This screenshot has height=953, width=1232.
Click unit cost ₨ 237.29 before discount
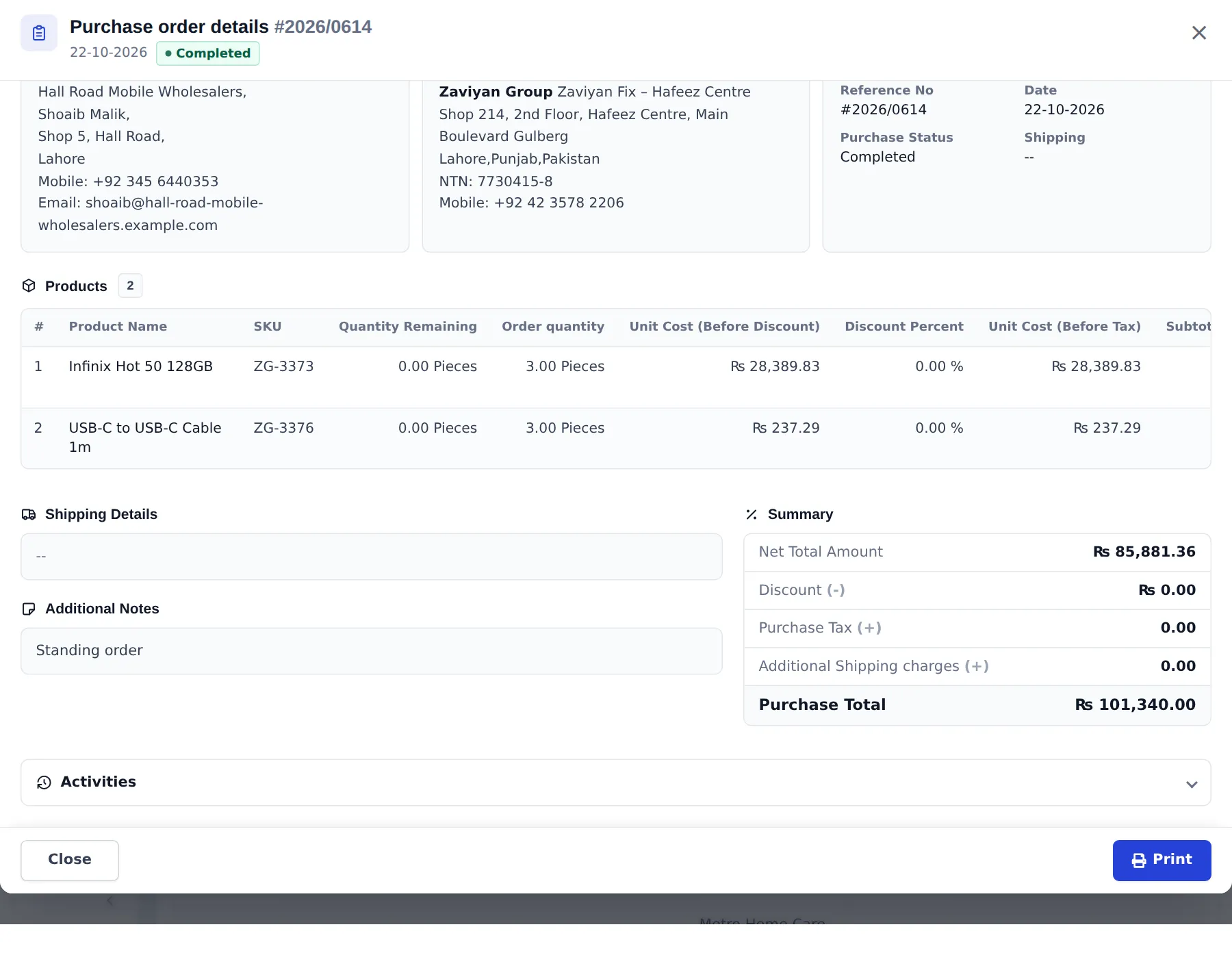pyautogui.click(x=786, y=428)
